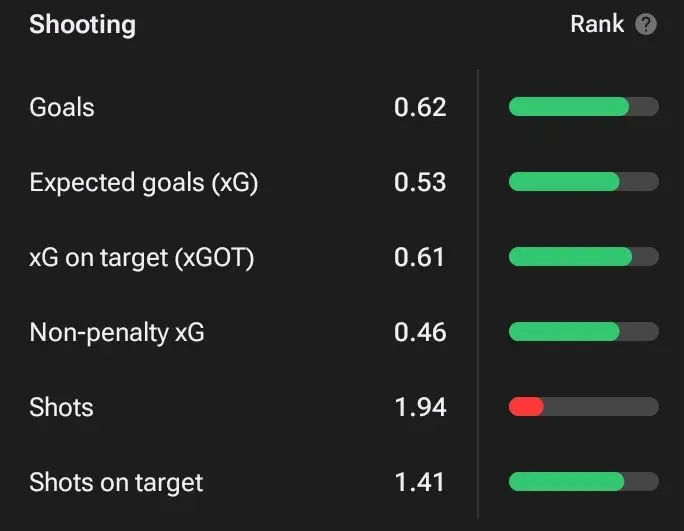Select the Non-penalty xG label
The width and height of the screenshot is (684, 531).
click(x=116, y=332)
